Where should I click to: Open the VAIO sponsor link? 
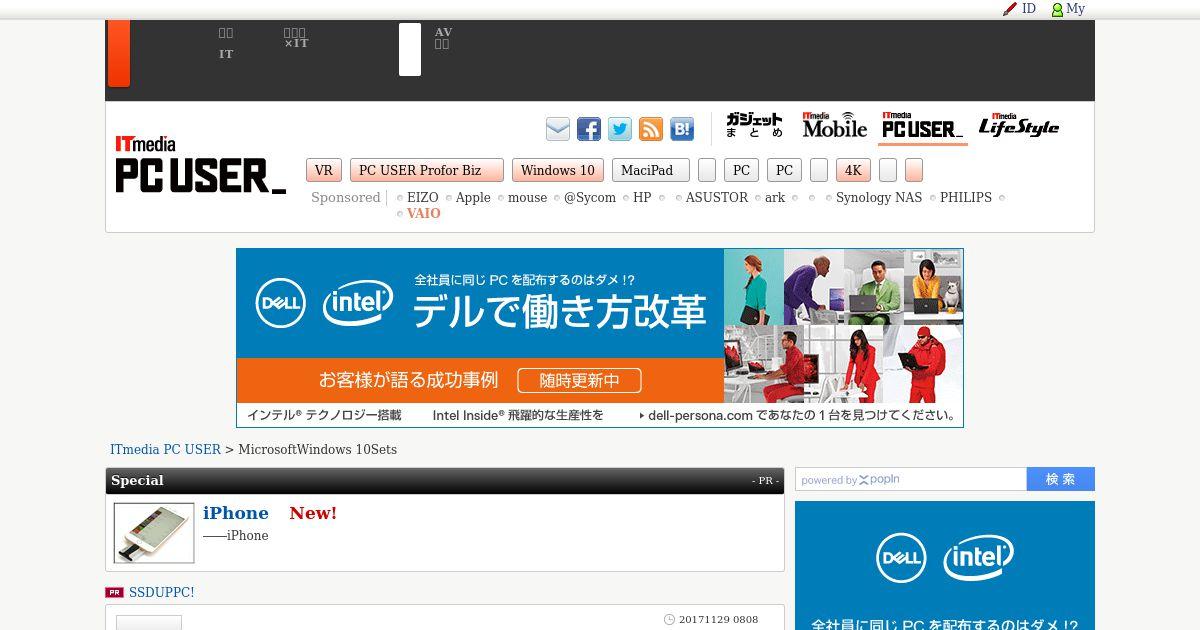(x=423, y=214)
